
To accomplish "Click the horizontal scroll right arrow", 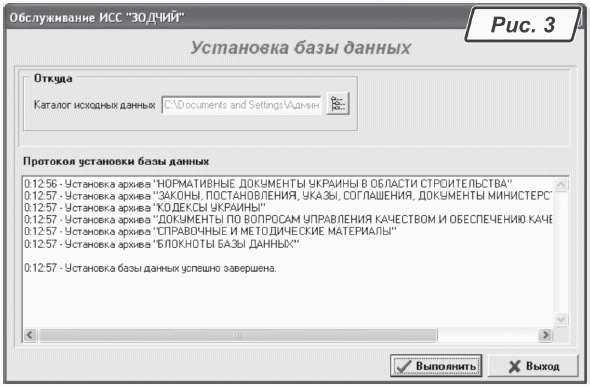I will pos(544,335).
